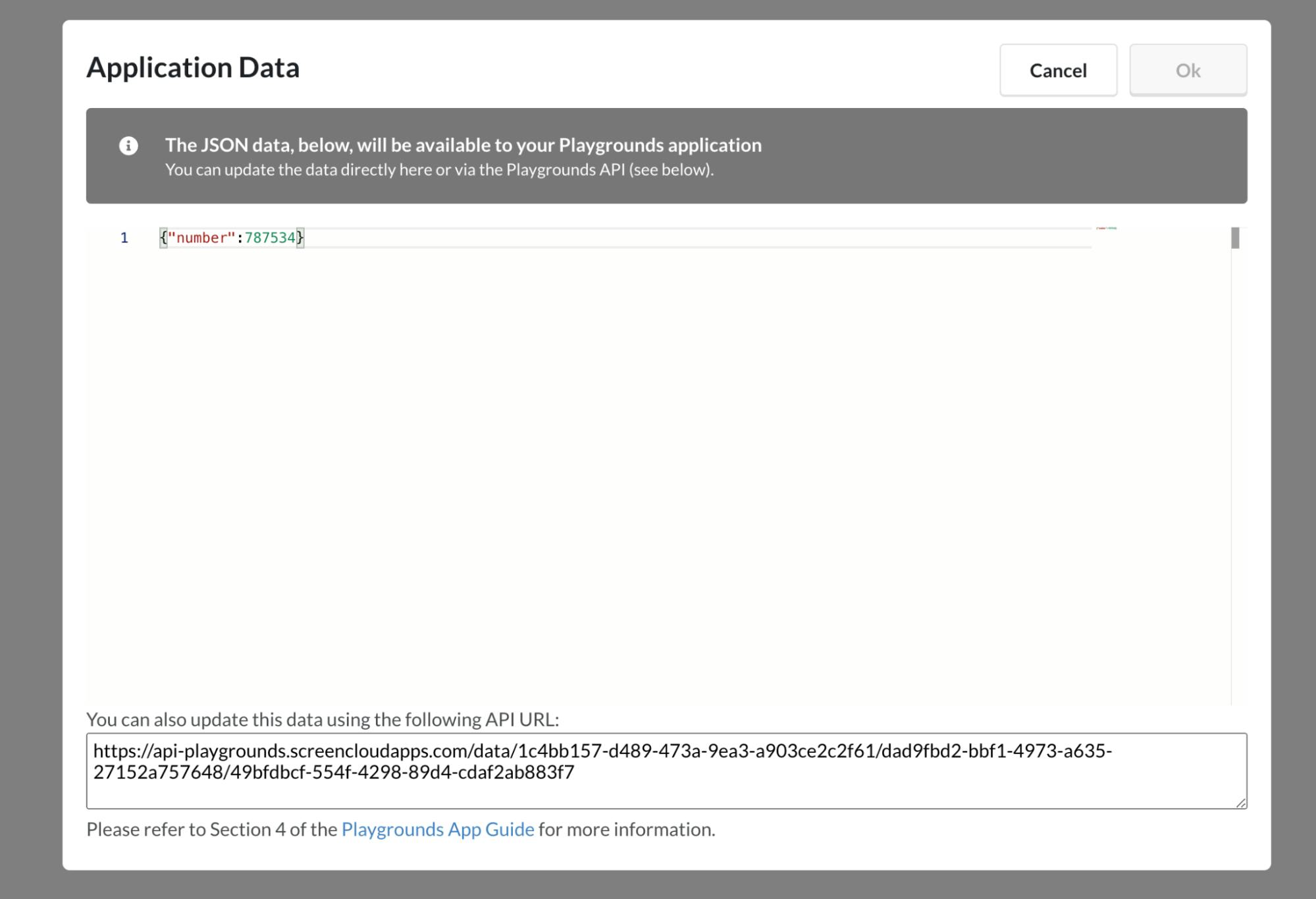Image resolution: width=1316 pixels, height=899 pixels.
Task: Click the text "You can also update this data using the following API URL:"
Action: [323, 719]
